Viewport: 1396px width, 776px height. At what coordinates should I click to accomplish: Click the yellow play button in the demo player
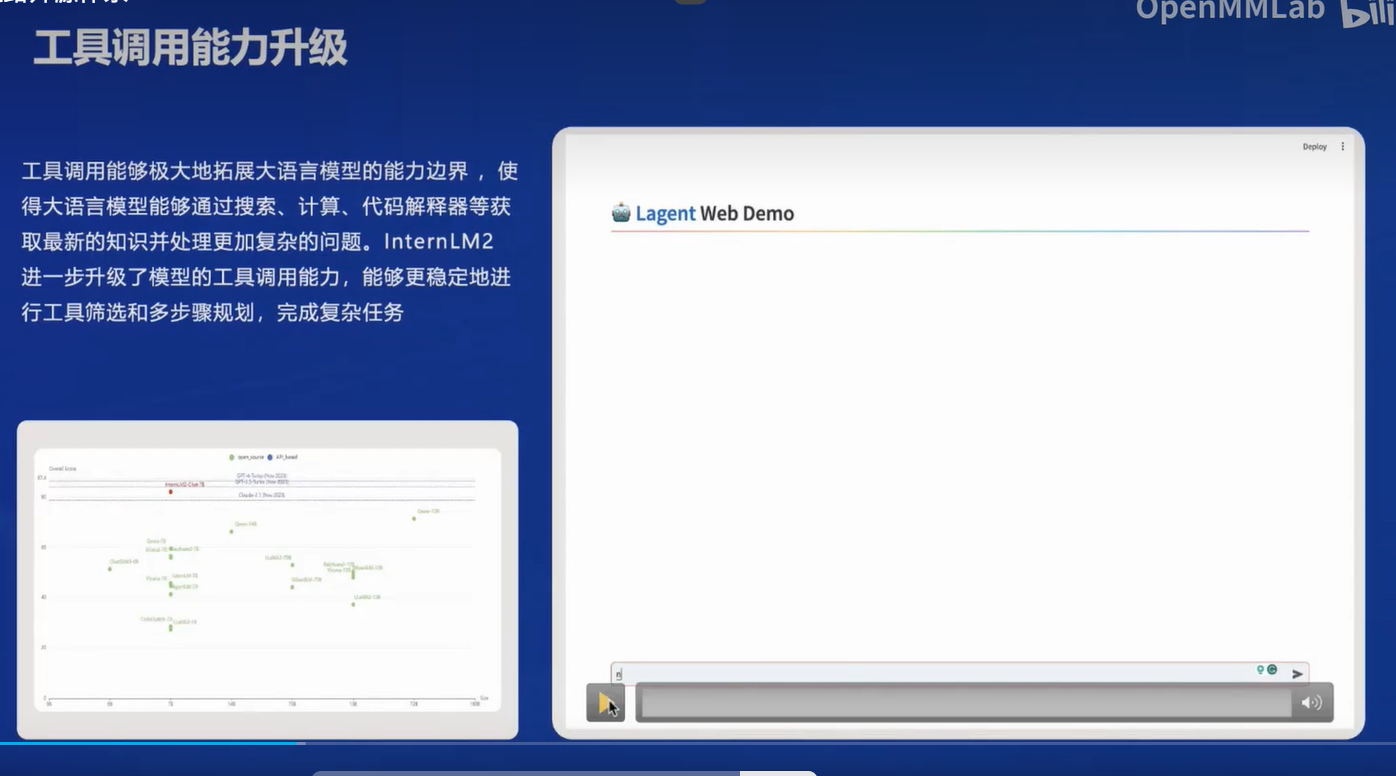(606, 703)
